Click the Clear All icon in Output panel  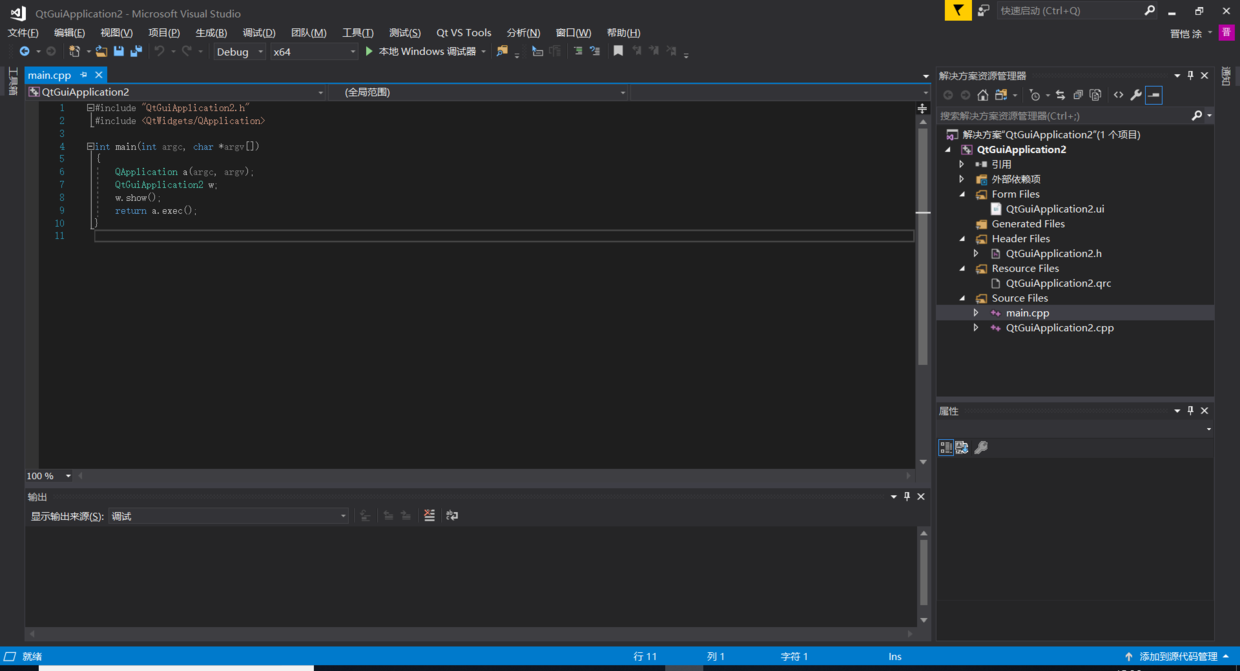[430, 516]
